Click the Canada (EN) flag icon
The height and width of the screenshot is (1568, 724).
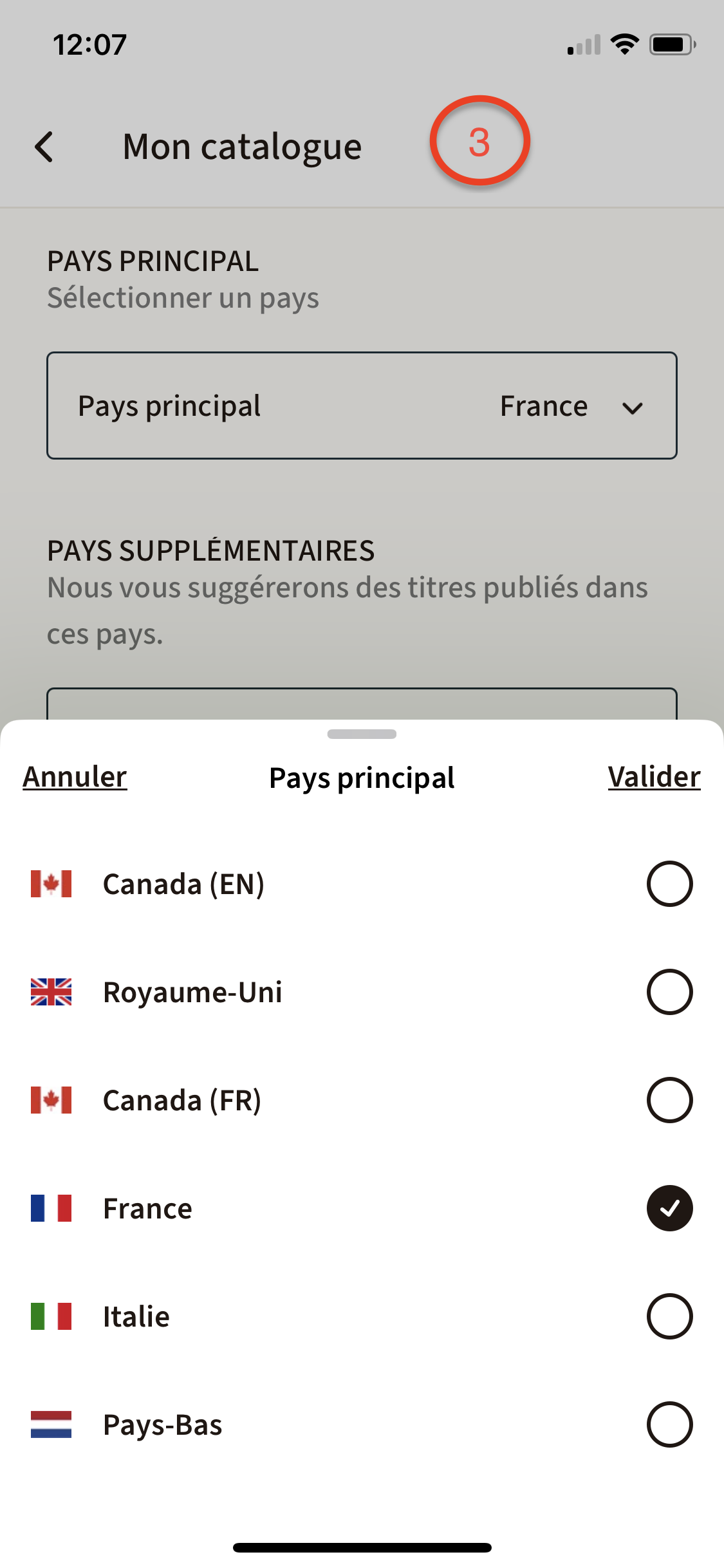(x=51, y=884)
